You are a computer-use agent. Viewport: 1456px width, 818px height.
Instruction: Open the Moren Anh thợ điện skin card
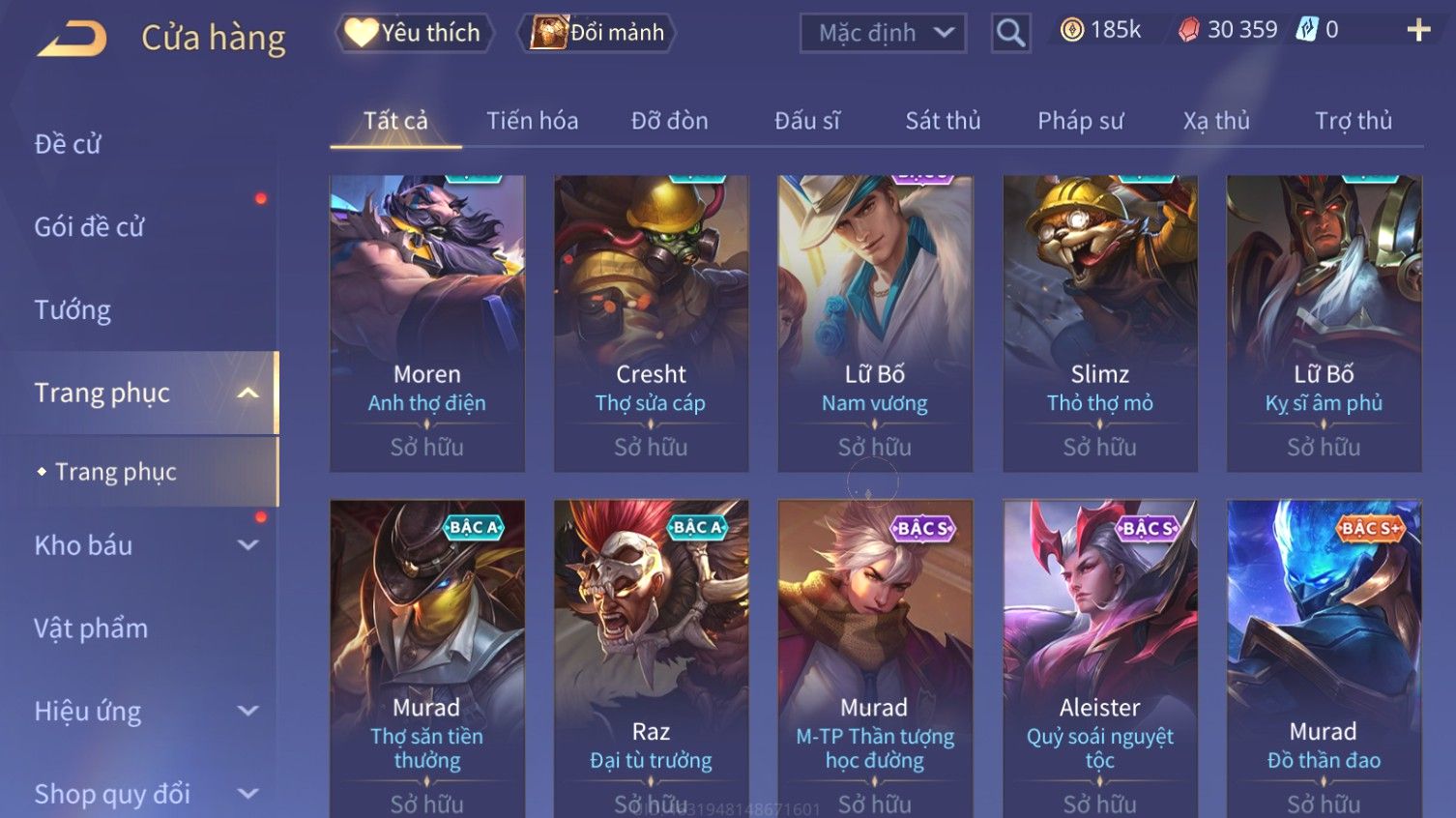click(x=427, y=323)
